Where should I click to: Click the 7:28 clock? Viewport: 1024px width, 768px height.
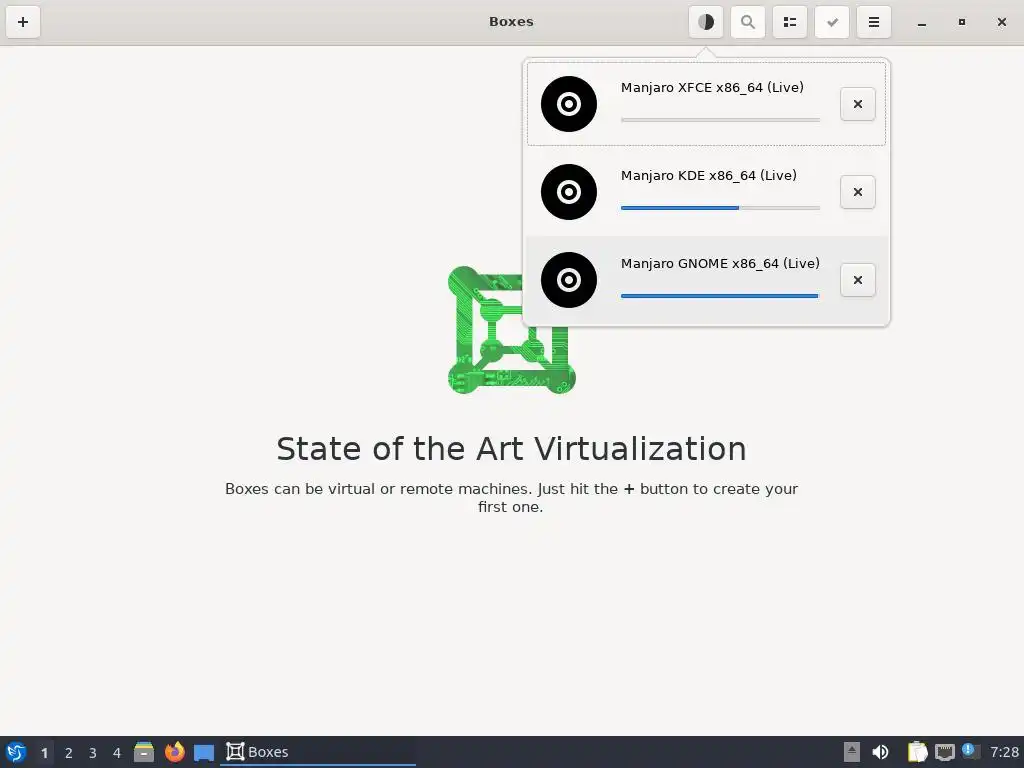pos(1004,752)
